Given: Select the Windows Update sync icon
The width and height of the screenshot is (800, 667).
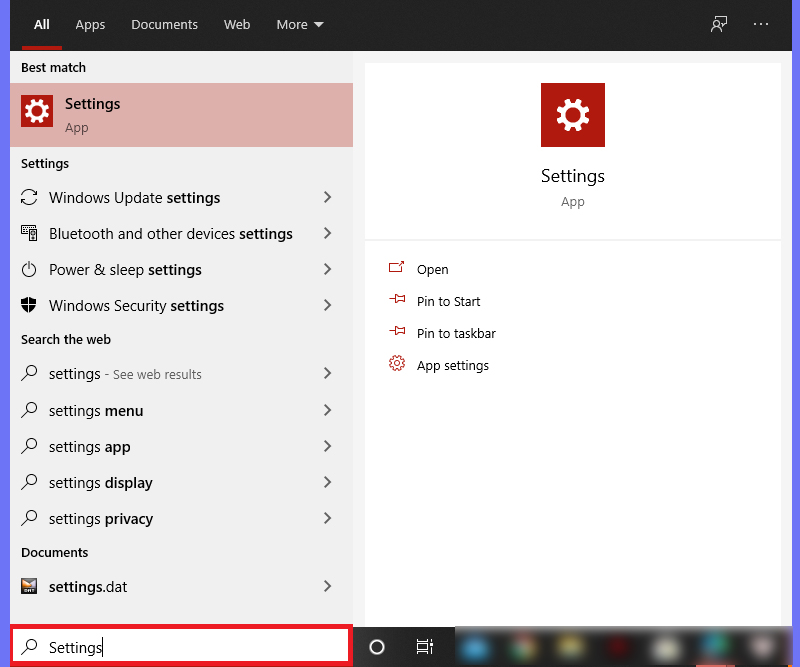Looking at the screenshot, I should click(x=29, y=197).
